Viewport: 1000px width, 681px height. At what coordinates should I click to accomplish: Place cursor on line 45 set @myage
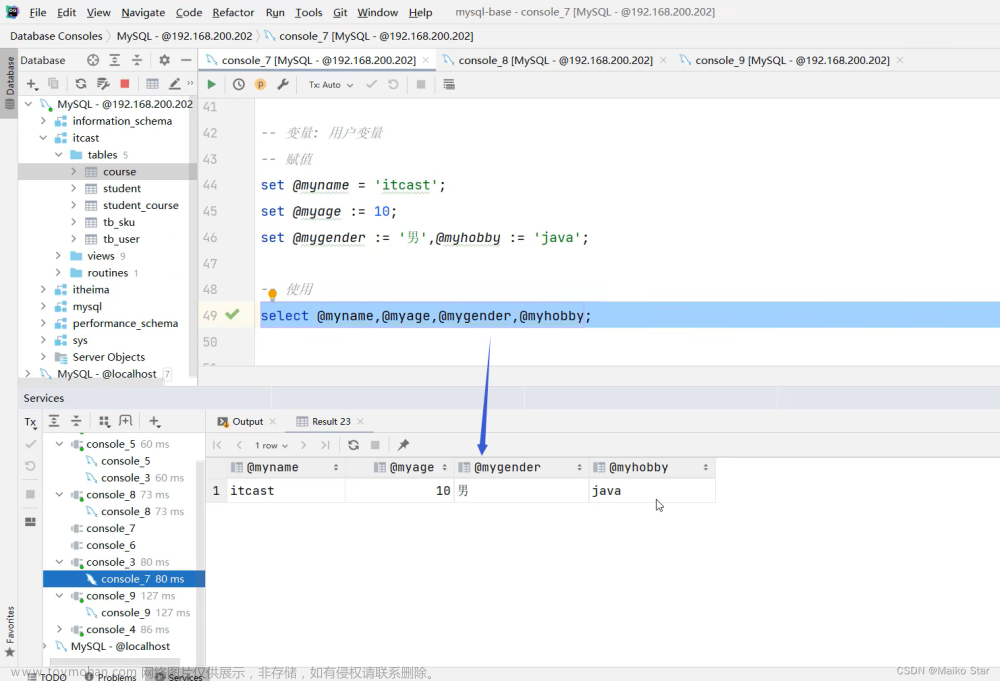click(x=328, y=211)
